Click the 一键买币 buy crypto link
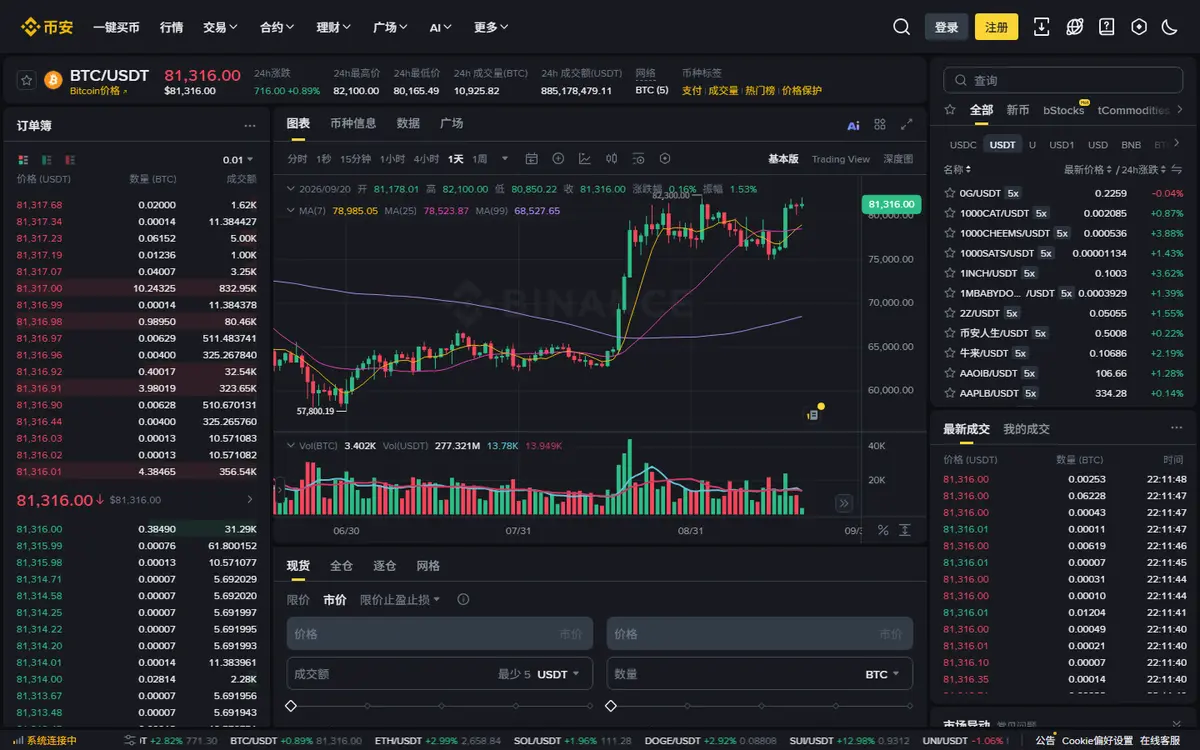This screenshot has width=1200, height=750. tap(116, 27)
